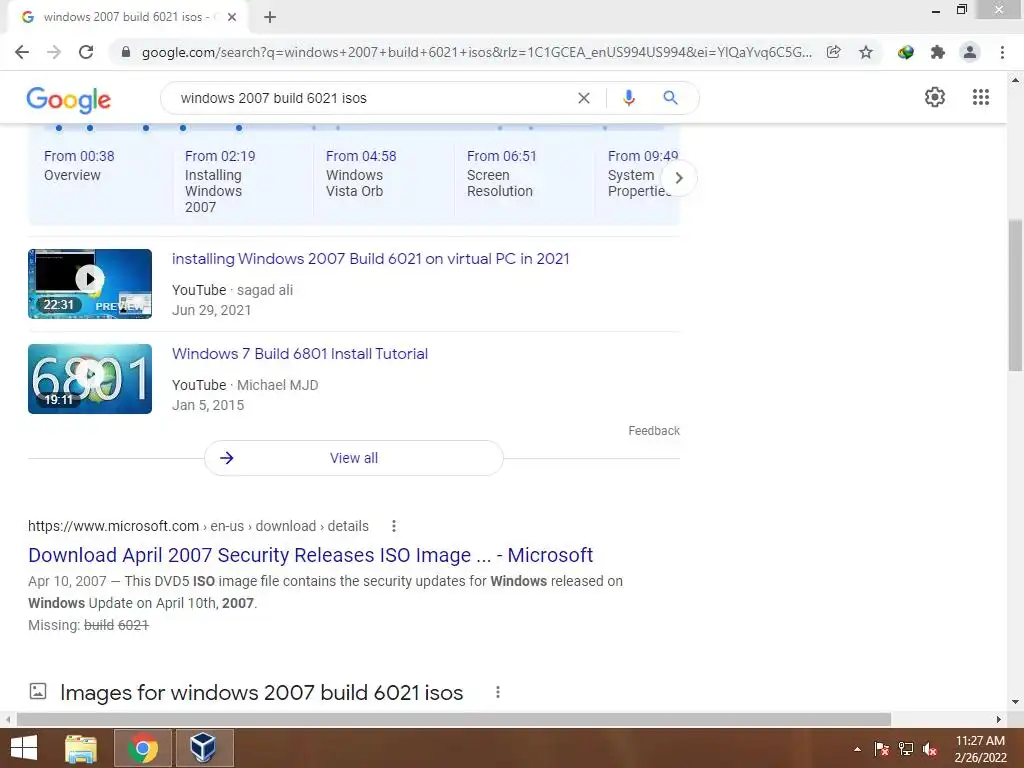
Task: Show hidden system tray icons
Action: (857, 749)
